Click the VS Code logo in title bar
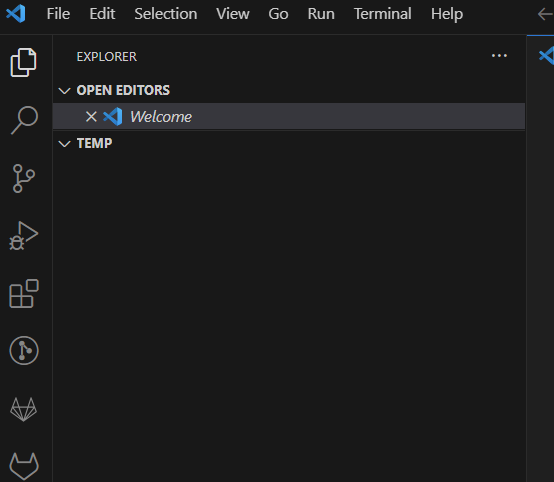 (x=16, y=14)
